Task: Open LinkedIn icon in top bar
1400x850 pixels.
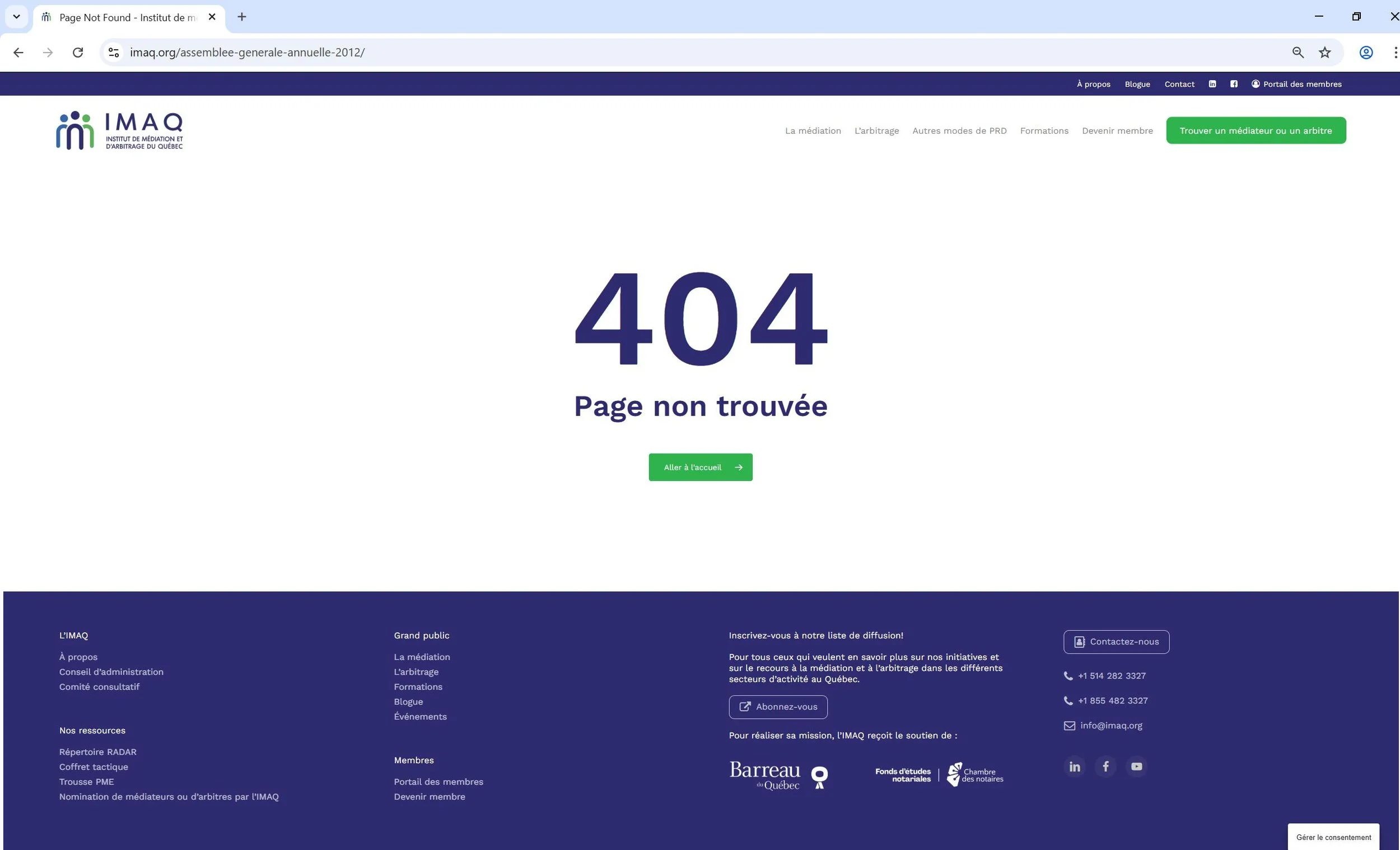Action: click(x=1212, y=84)
